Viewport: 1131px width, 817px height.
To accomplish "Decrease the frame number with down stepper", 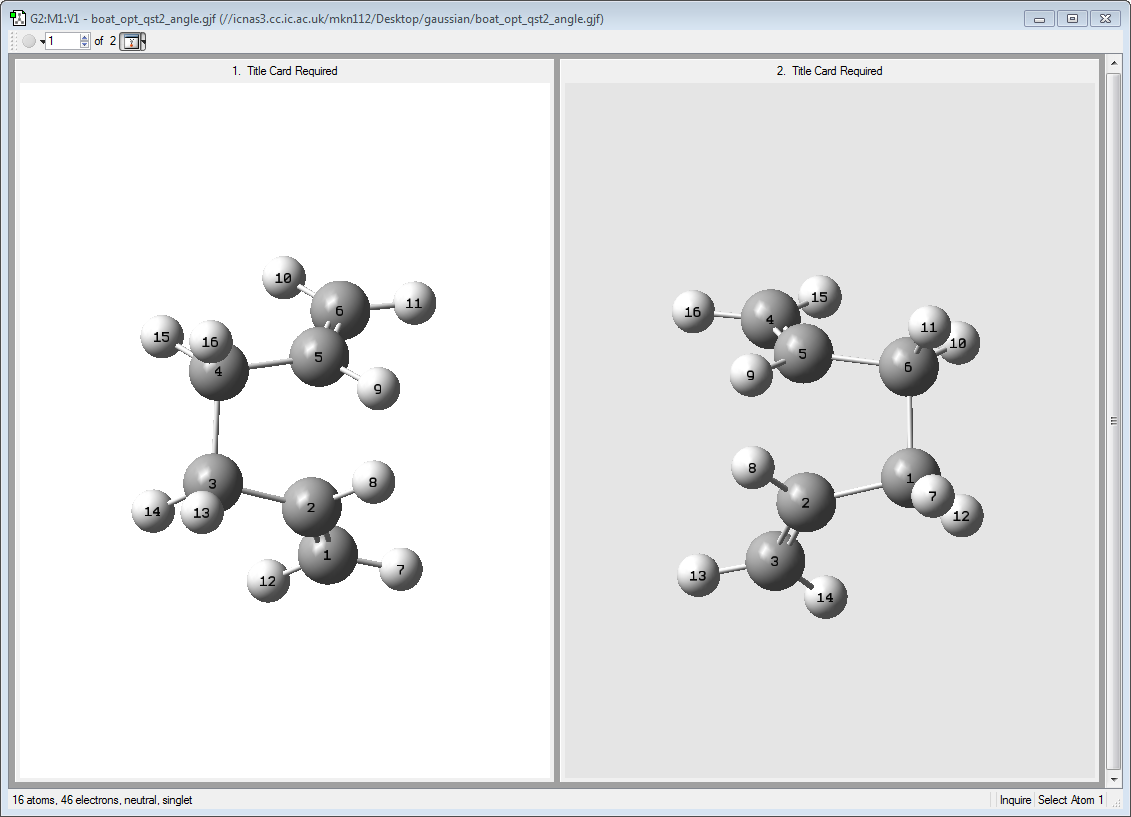I will click(84, 45).
